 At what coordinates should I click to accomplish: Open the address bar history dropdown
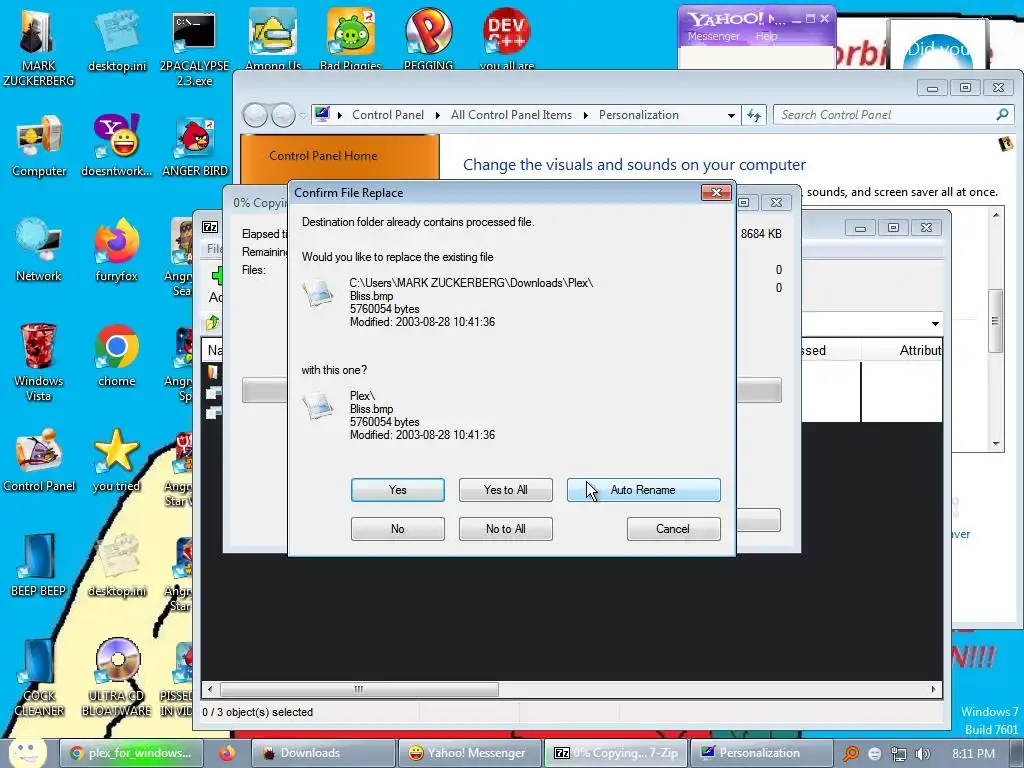pyautogui.click(x=731, y=116)
